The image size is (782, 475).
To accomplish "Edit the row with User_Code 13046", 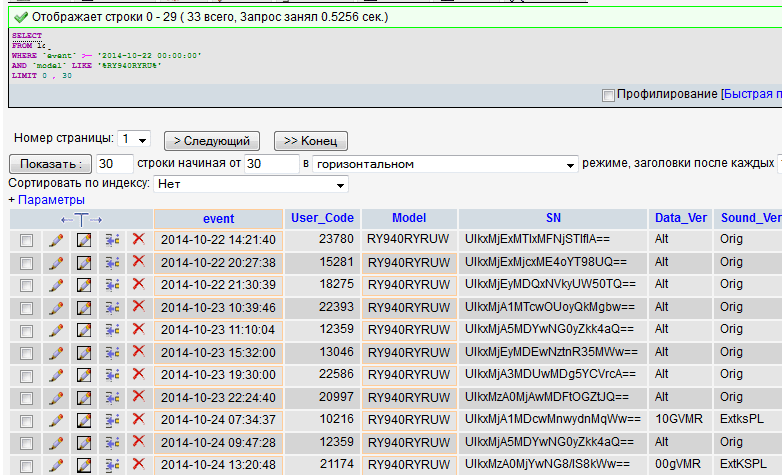I will [56, 352].
